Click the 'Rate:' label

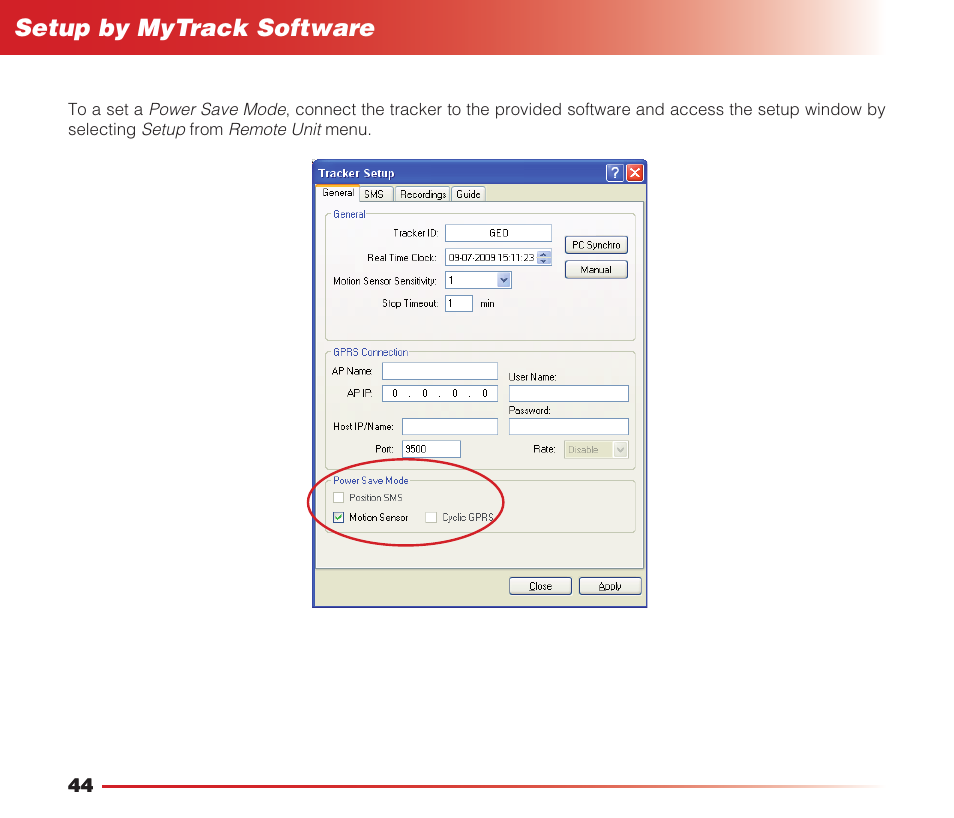point(544,449)
